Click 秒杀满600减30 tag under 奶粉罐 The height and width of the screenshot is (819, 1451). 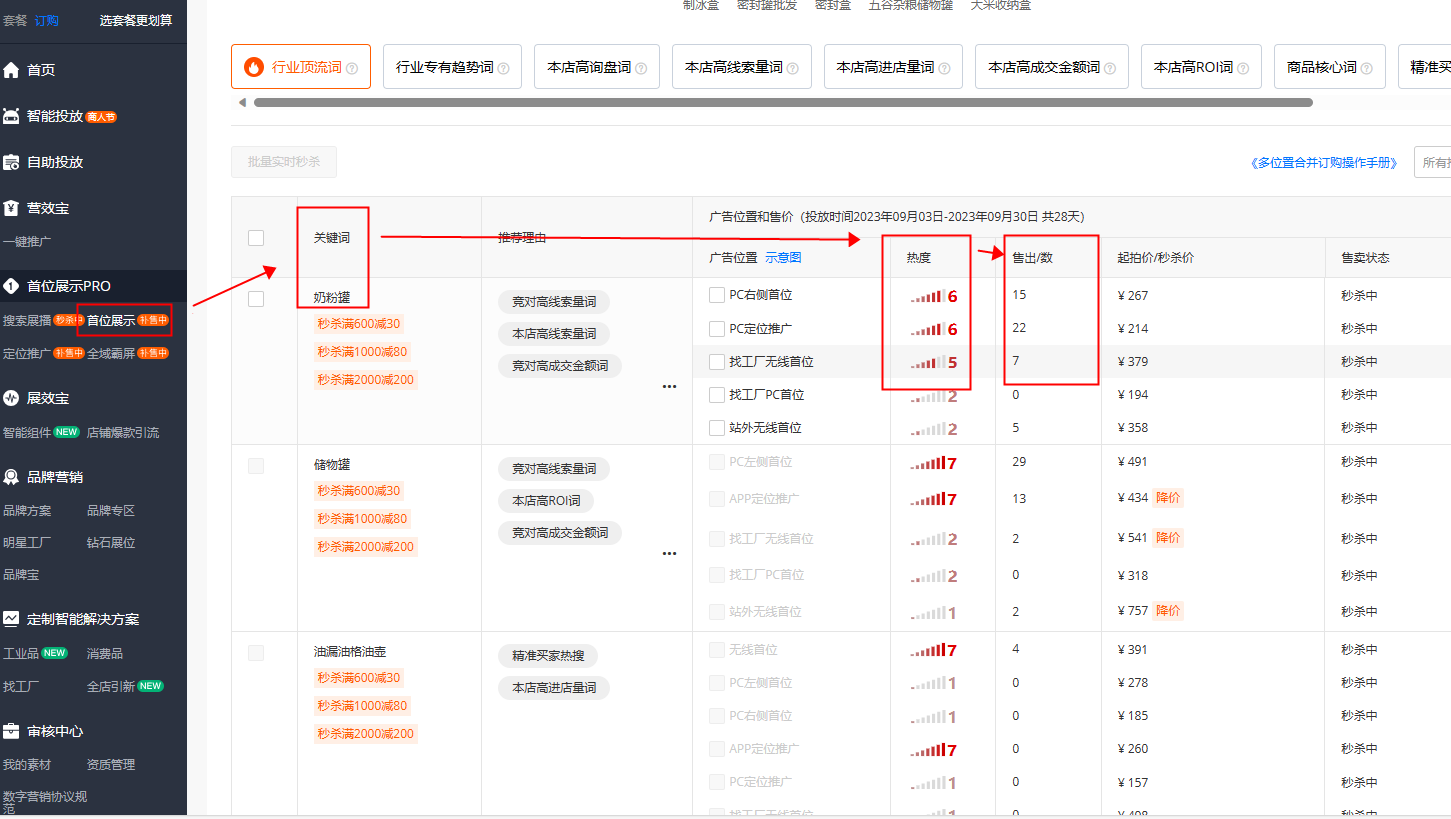[x=359, y=324]
